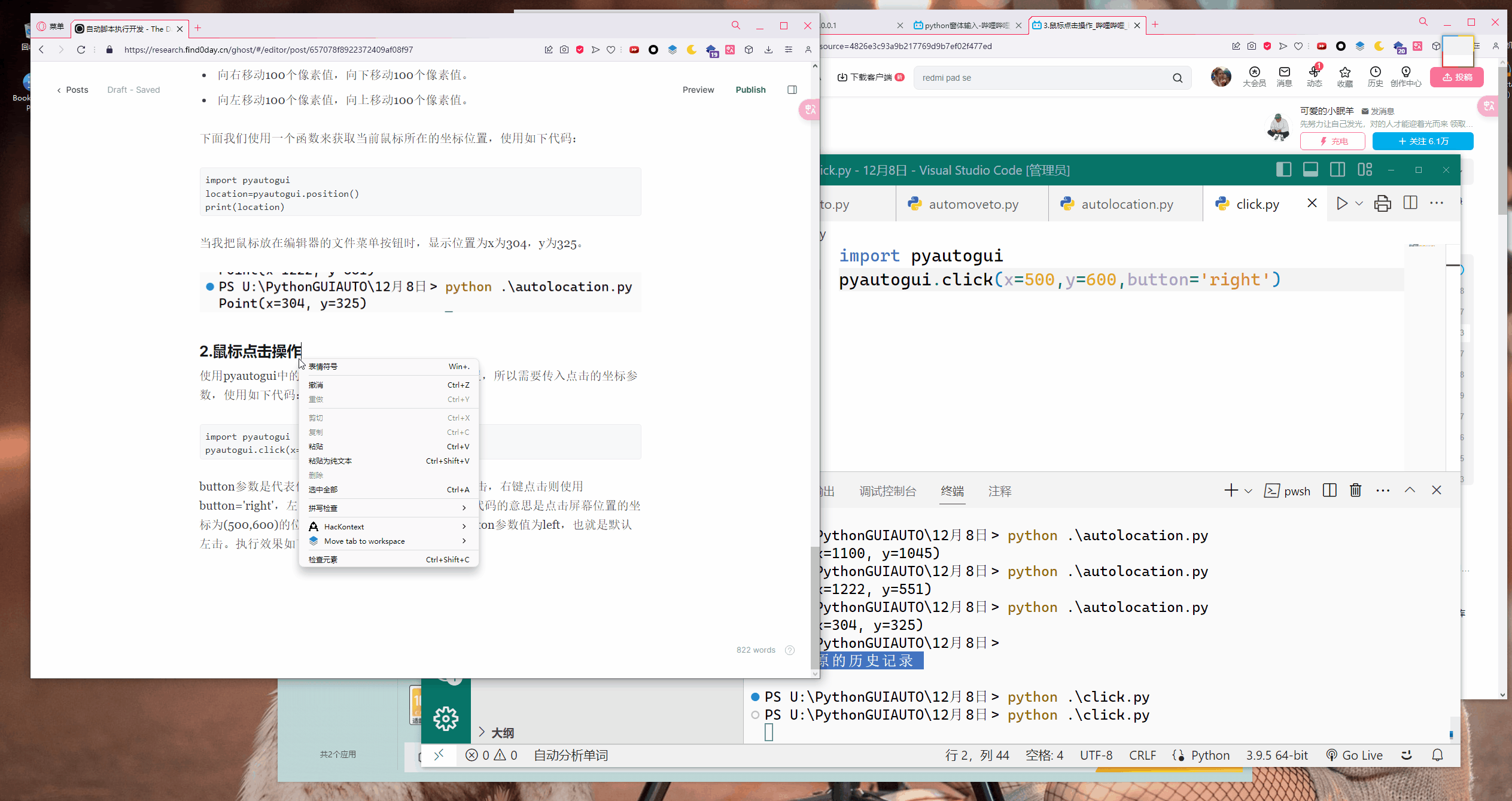Toggle VS Code primary side bar layout button
The image size is (1512, 801).
[1283, 170]
